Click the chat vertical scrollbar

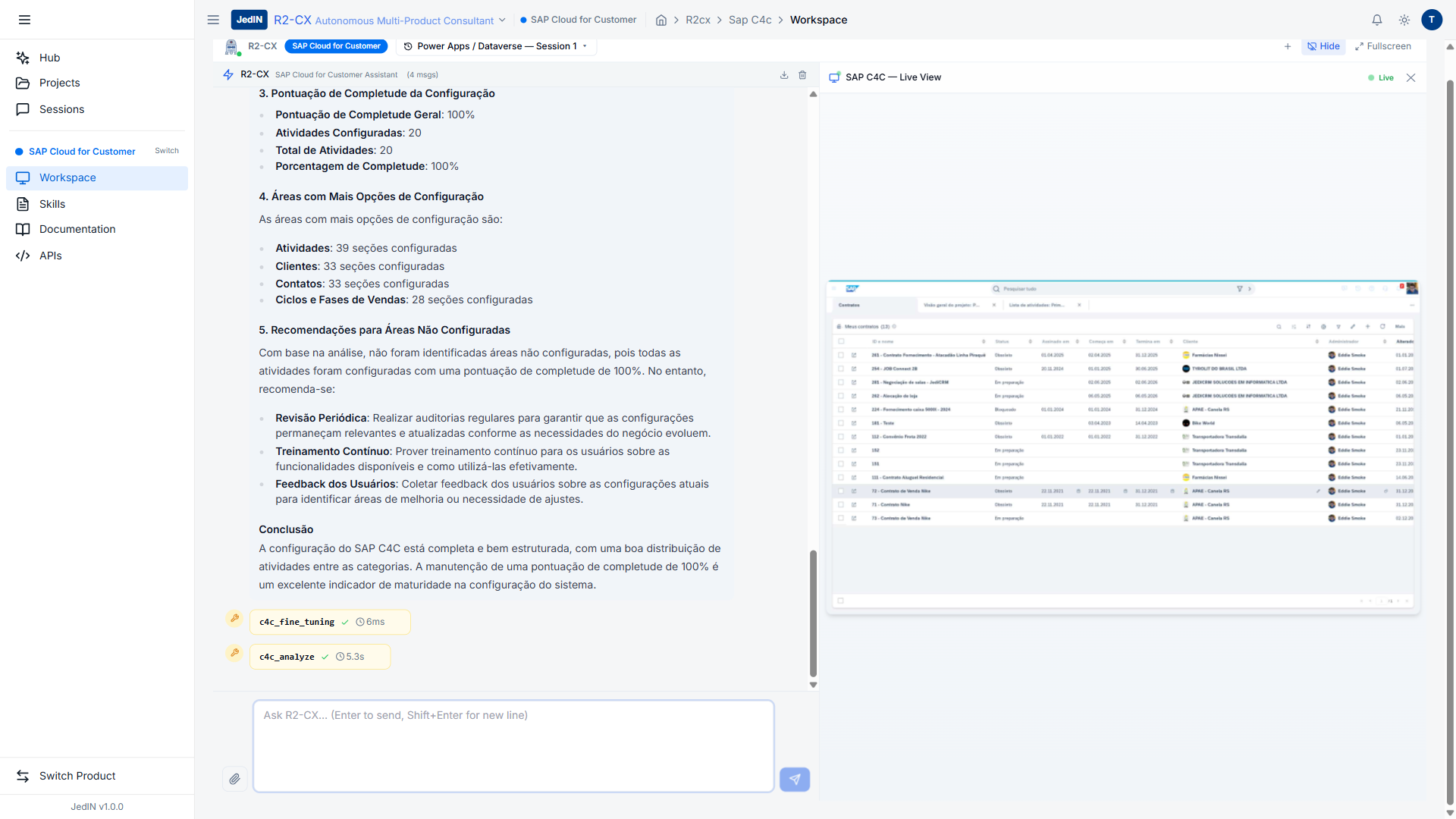coord(813,613)
